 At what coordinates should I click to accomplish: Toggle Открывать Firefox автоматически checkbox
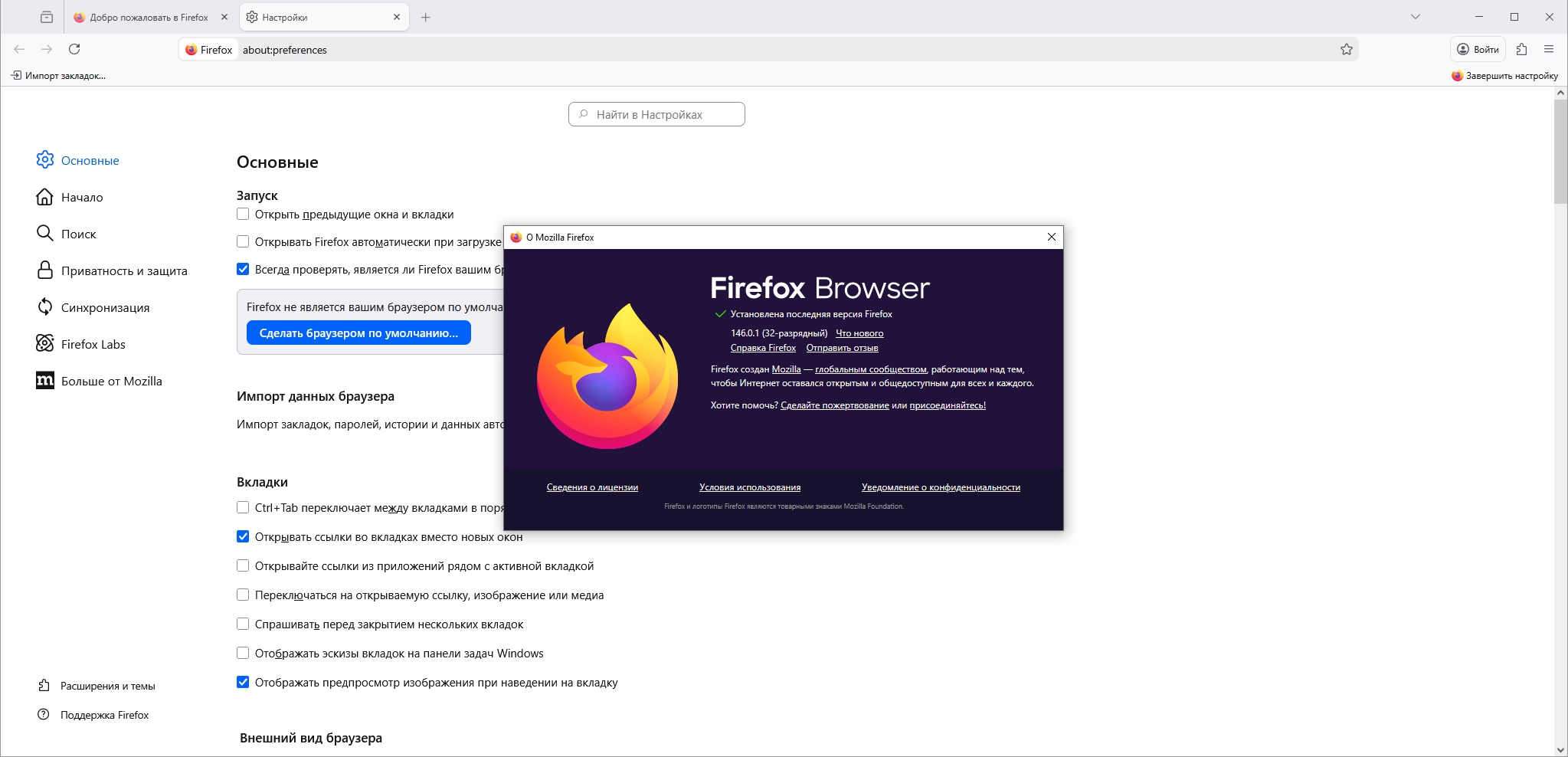[243, 241]
